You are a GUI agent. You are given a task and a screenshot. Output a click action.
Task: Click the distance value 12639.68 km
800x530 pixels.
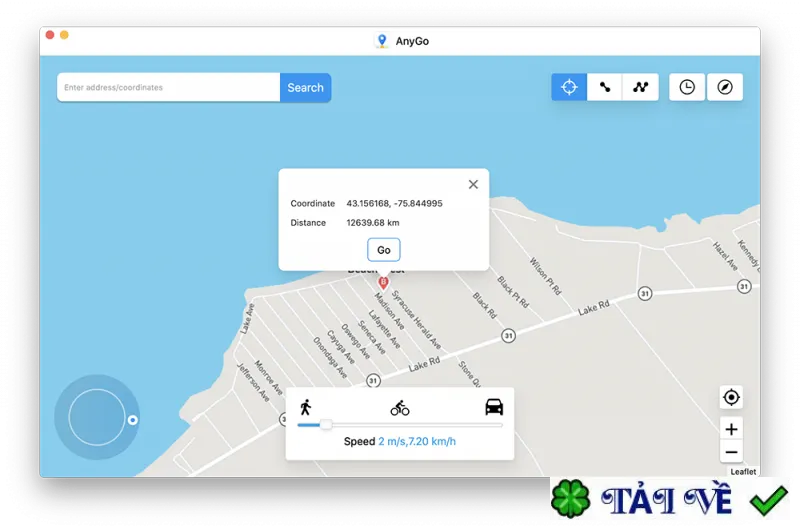point(373,223)
